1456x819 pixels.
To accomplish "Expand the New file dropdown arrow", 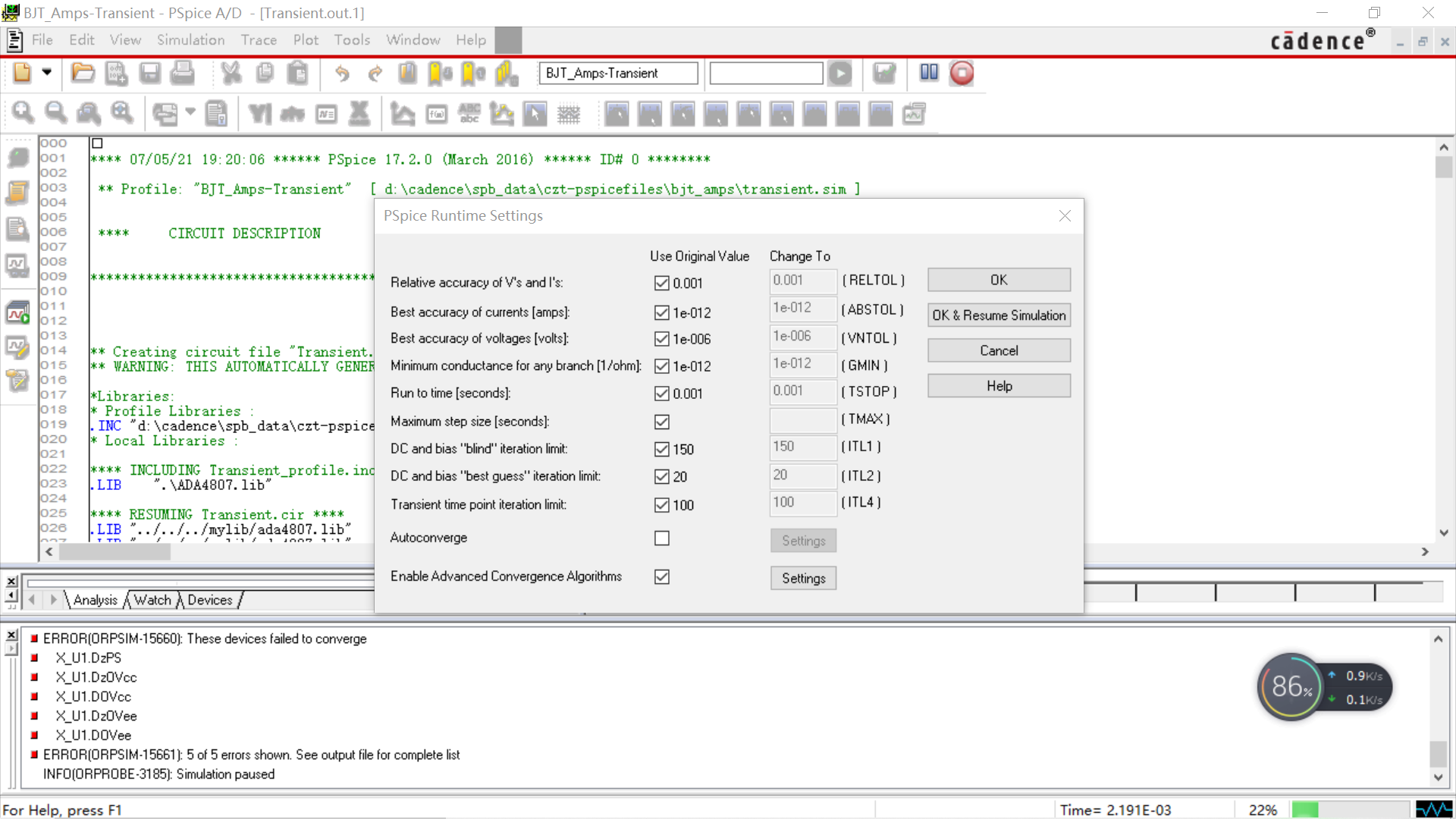I will pos(47,73).
